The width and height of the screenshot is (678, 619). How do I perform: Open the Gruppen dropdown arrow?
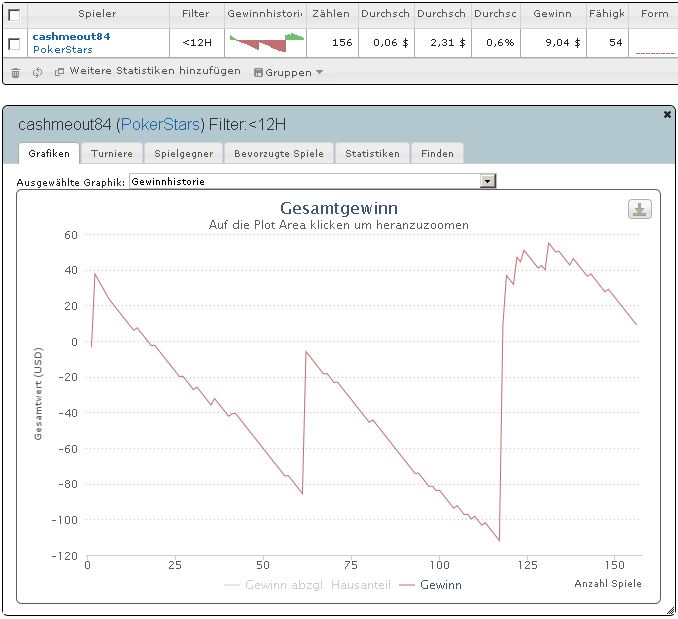pyautogui.click(x=320, y=72)
